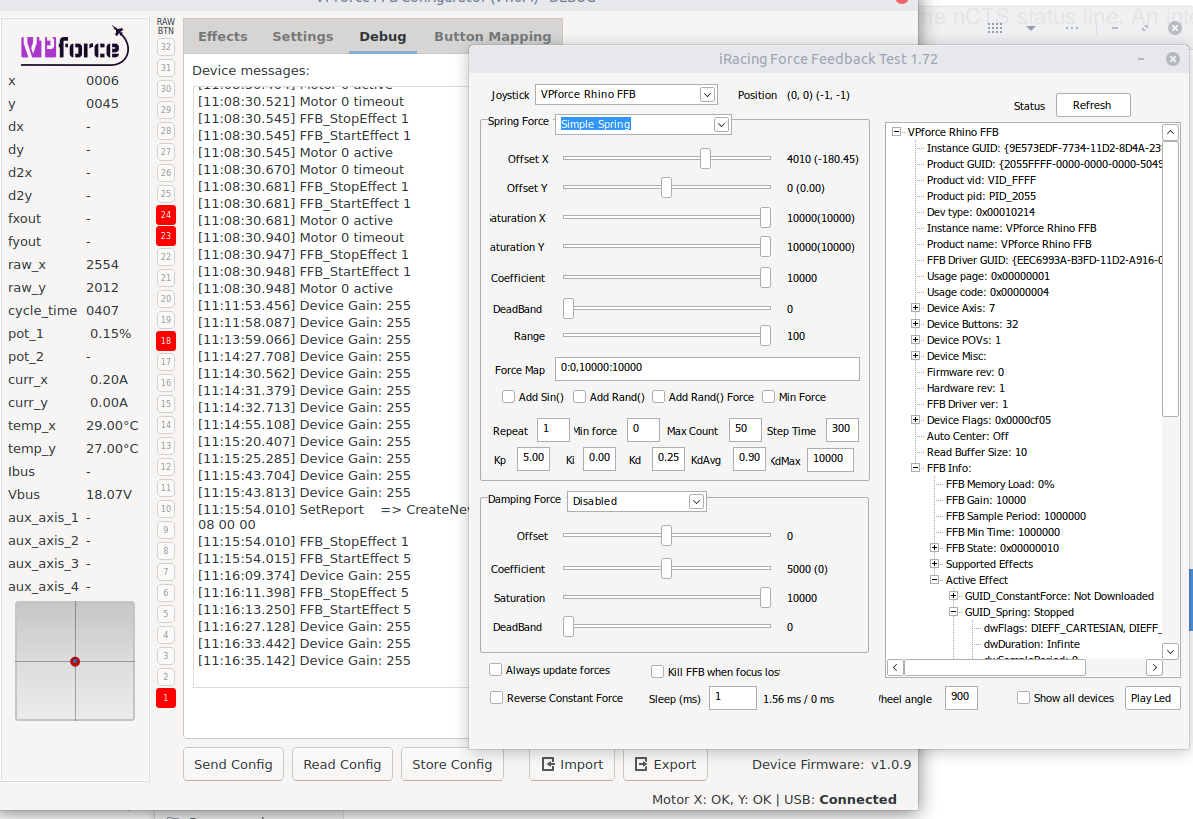This screenshot has height=819, width=1193.
Task: Click the Store Config button
Action: (x=452, y=764)
